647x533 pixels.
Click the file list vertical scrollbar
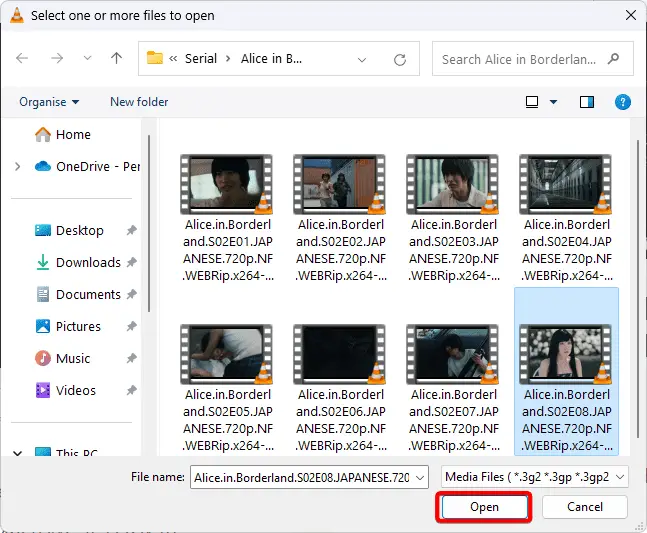point(638,289)
